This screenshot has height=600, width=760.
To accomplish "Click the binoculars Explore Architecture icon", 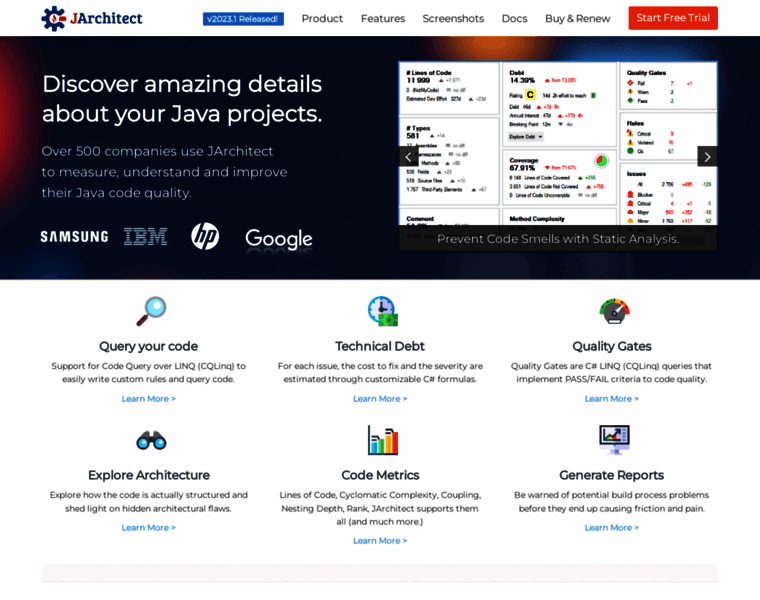I will [151, 441].
